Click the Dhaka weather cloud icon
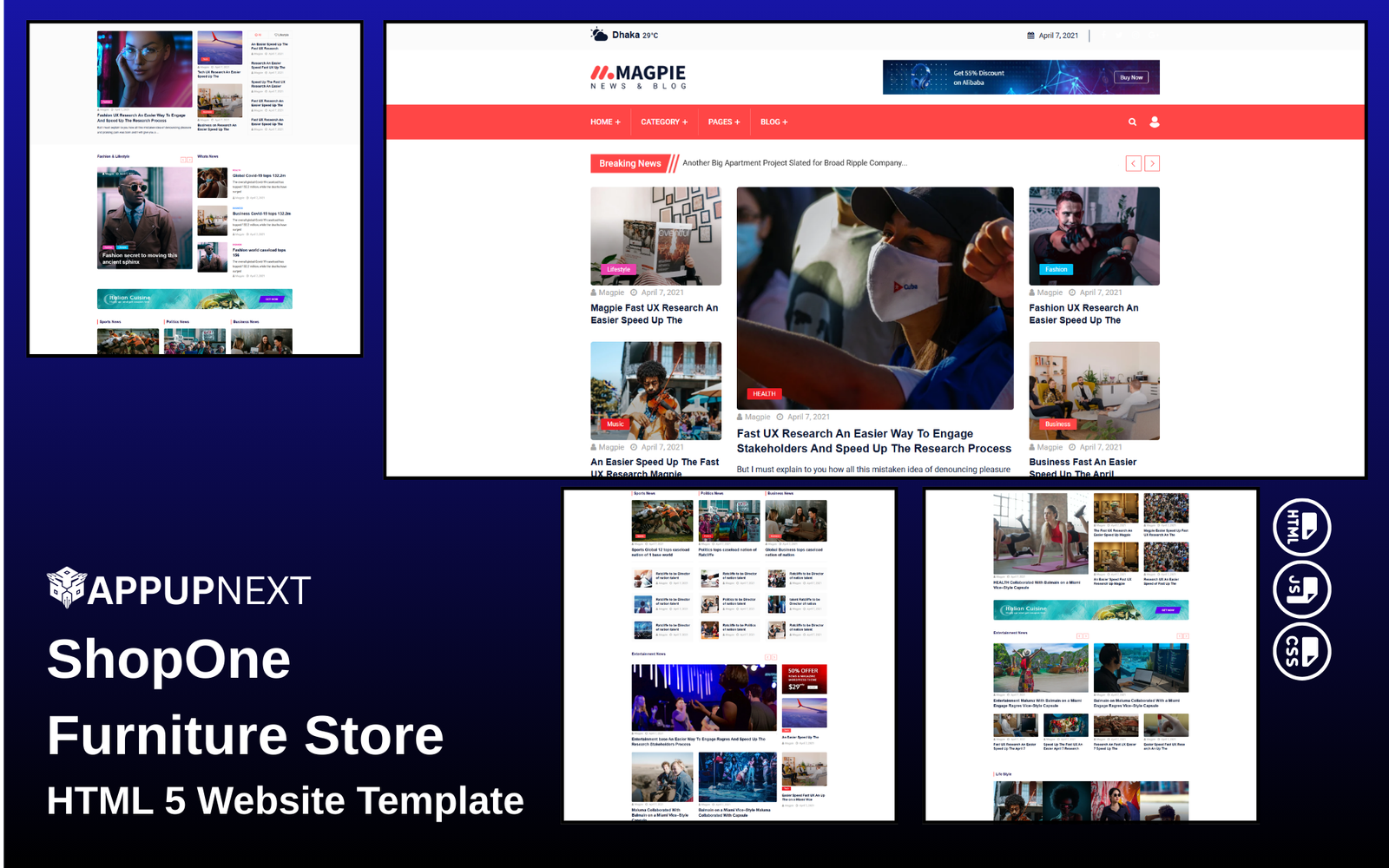The width and height of the screenshot is (1389, 868). click(599, 35)
